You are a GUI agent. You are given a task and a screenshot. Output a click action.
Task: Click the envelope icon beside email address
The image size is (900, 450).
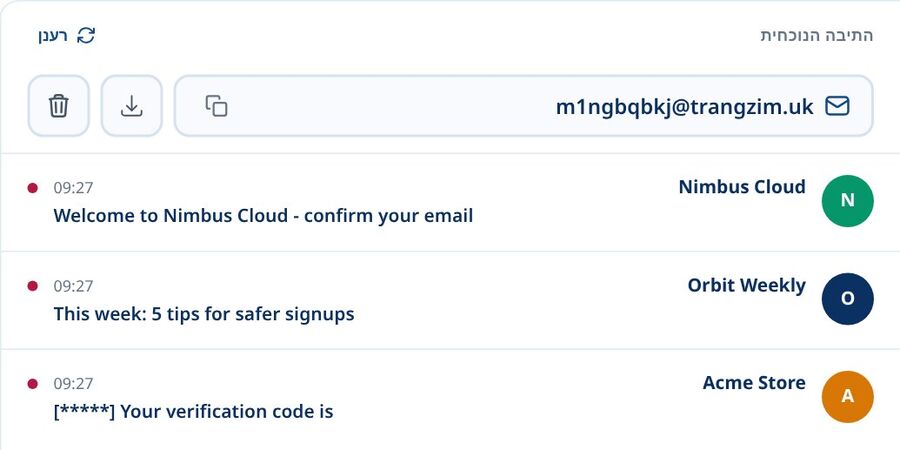point(837,106)
